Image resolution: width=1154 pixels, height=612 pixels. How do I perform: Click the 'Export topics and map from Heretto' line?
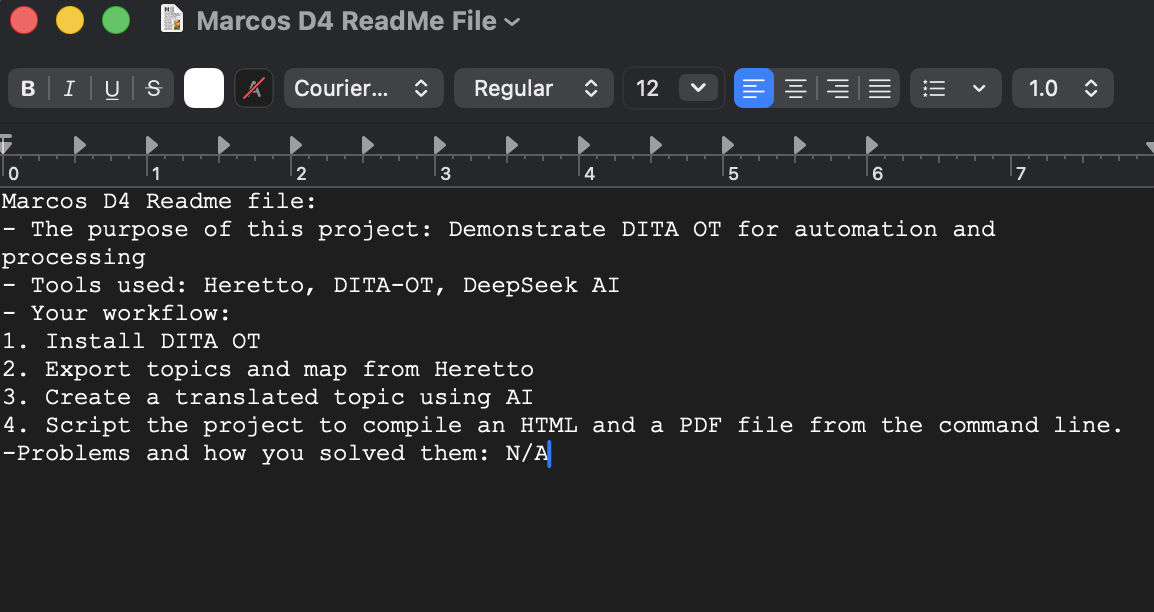(x=268, y=369)
